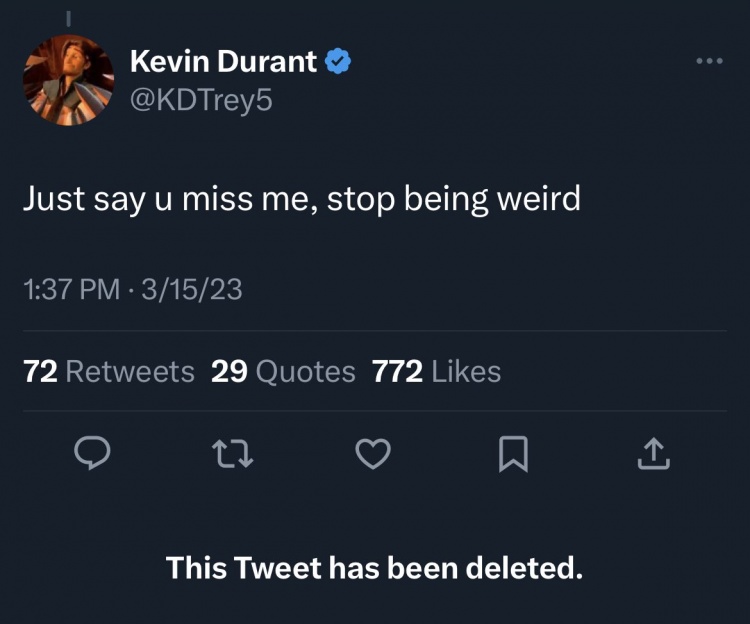Like the tweet with the heart icon
750x624 pixels.
pos(373,454)
